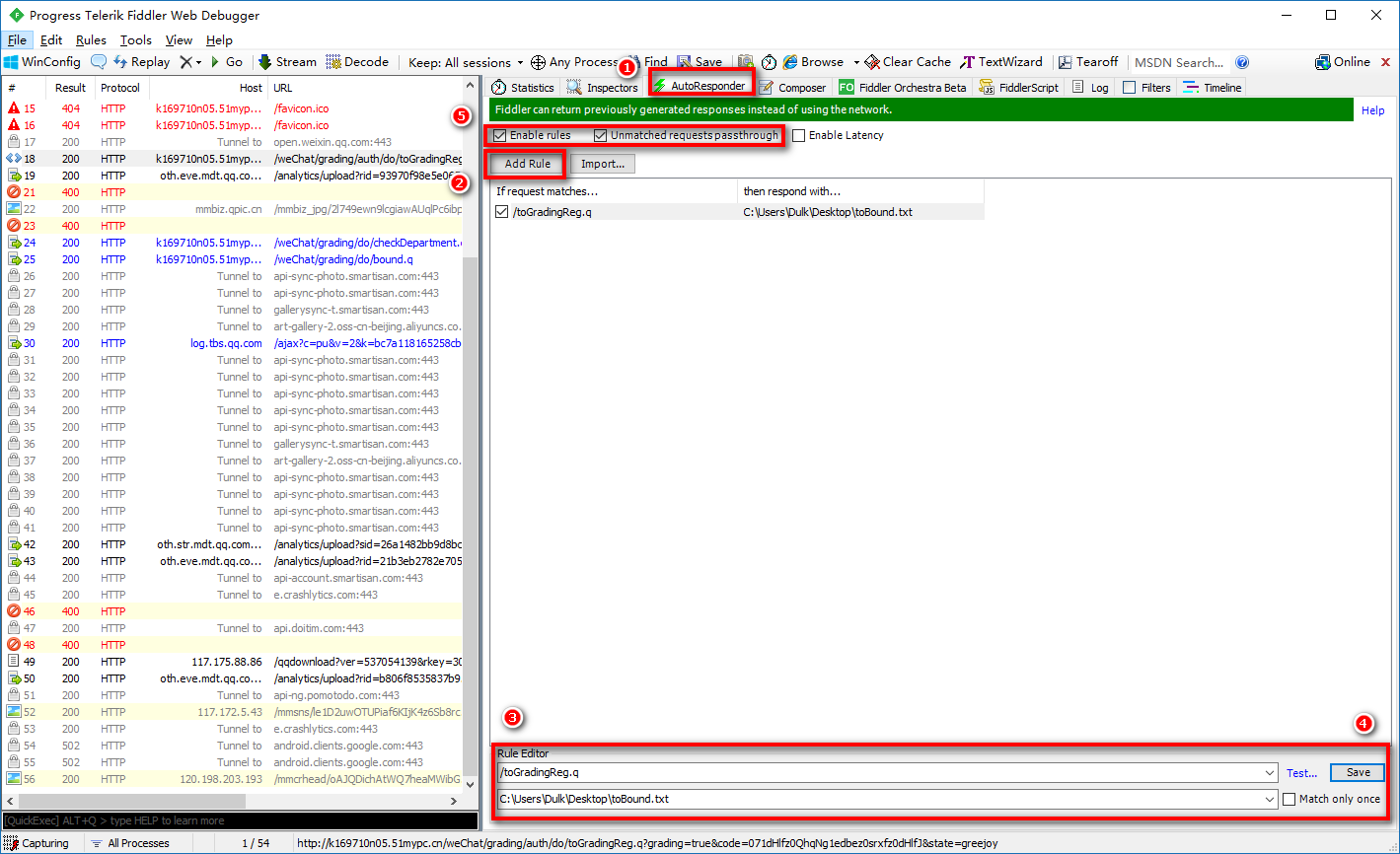Close the toolbar using the red X
Image resolution: width=1400 pixels, height=854 pixels.
pos(1384,62)
